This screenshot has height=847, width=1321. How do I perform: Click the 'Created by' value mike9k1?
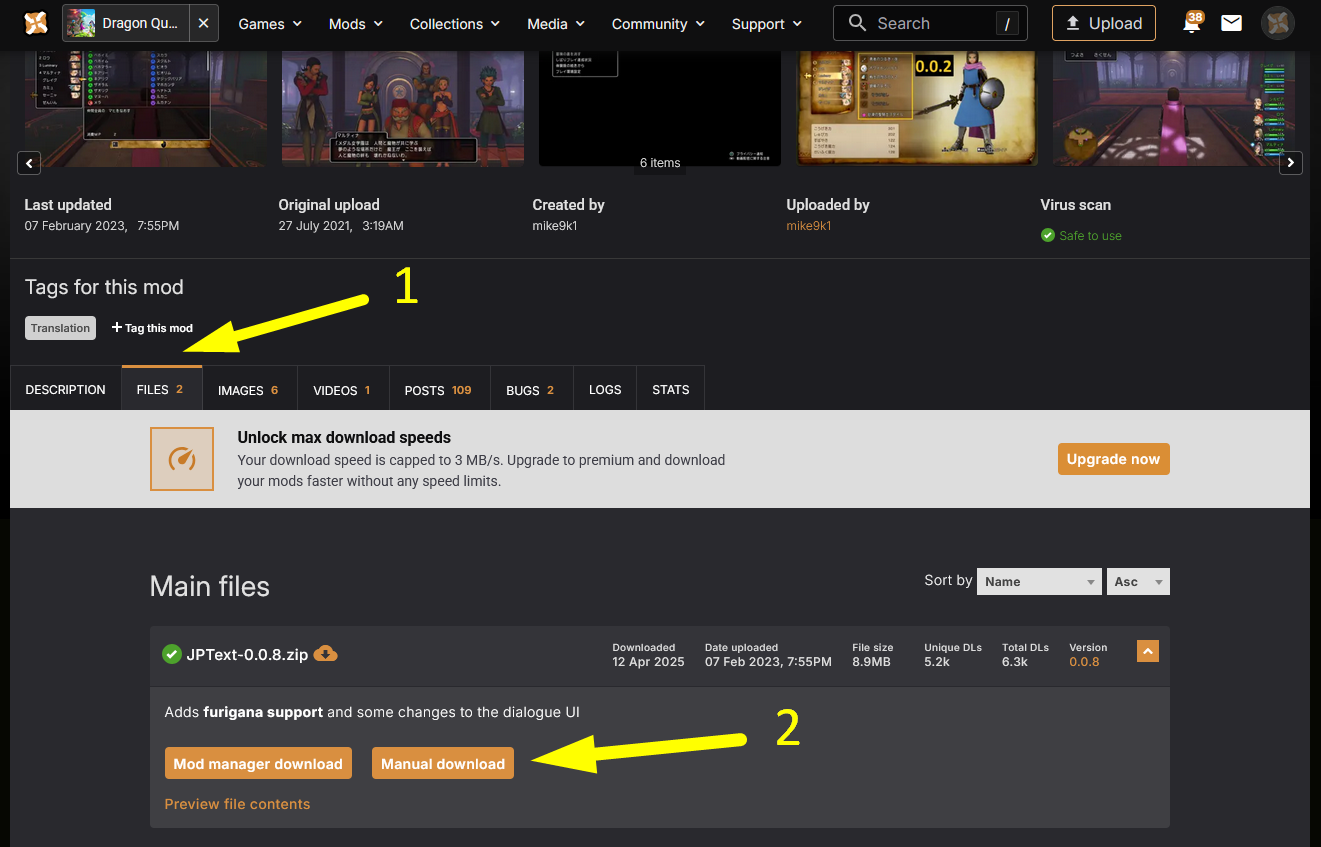click(x=555, y=226)
